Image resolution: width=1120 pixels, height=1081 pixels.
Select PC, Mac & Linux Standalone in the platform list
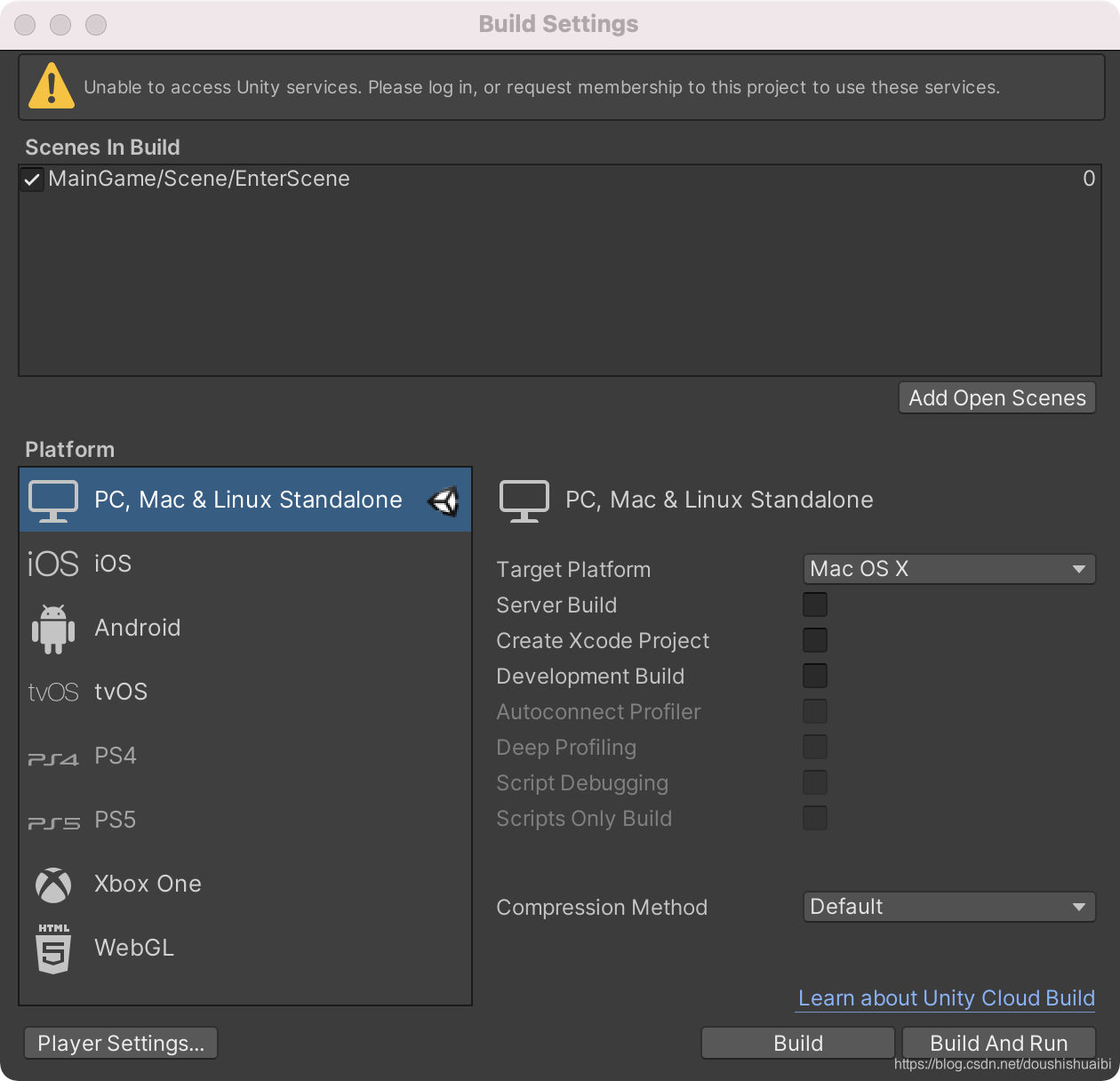[245, 500]
